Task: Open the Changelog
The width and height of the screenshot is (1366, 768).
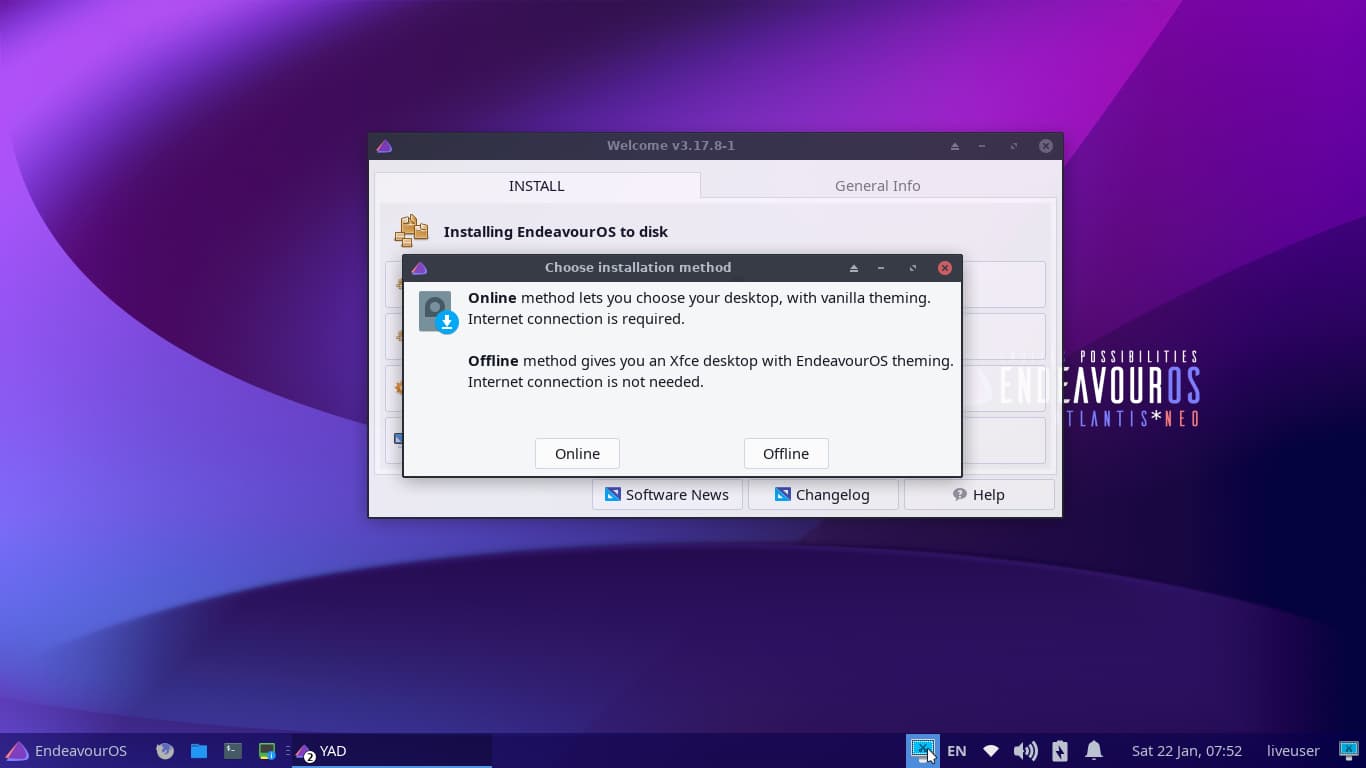Action: click(822, 495)
